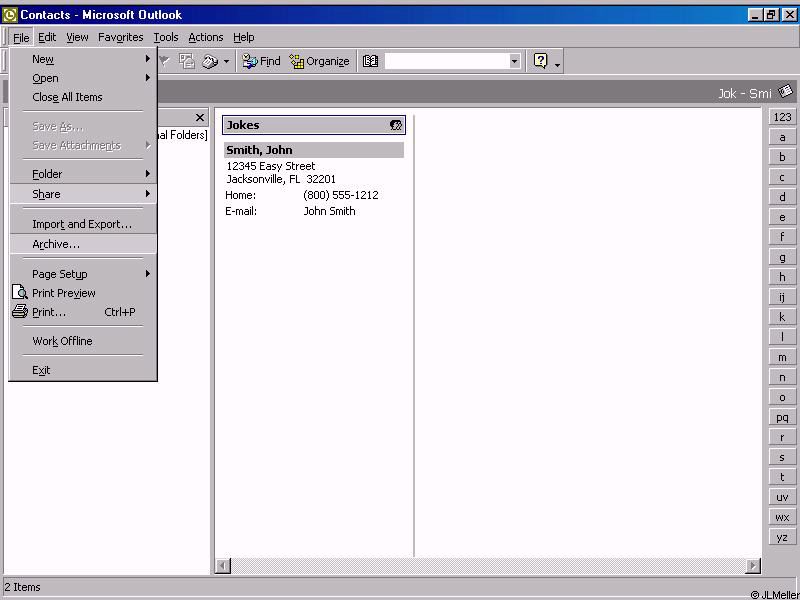The height and width of the screenshot is (600, 800).
Task: Jump to contacts under letter m
Action: click(782, 357)
